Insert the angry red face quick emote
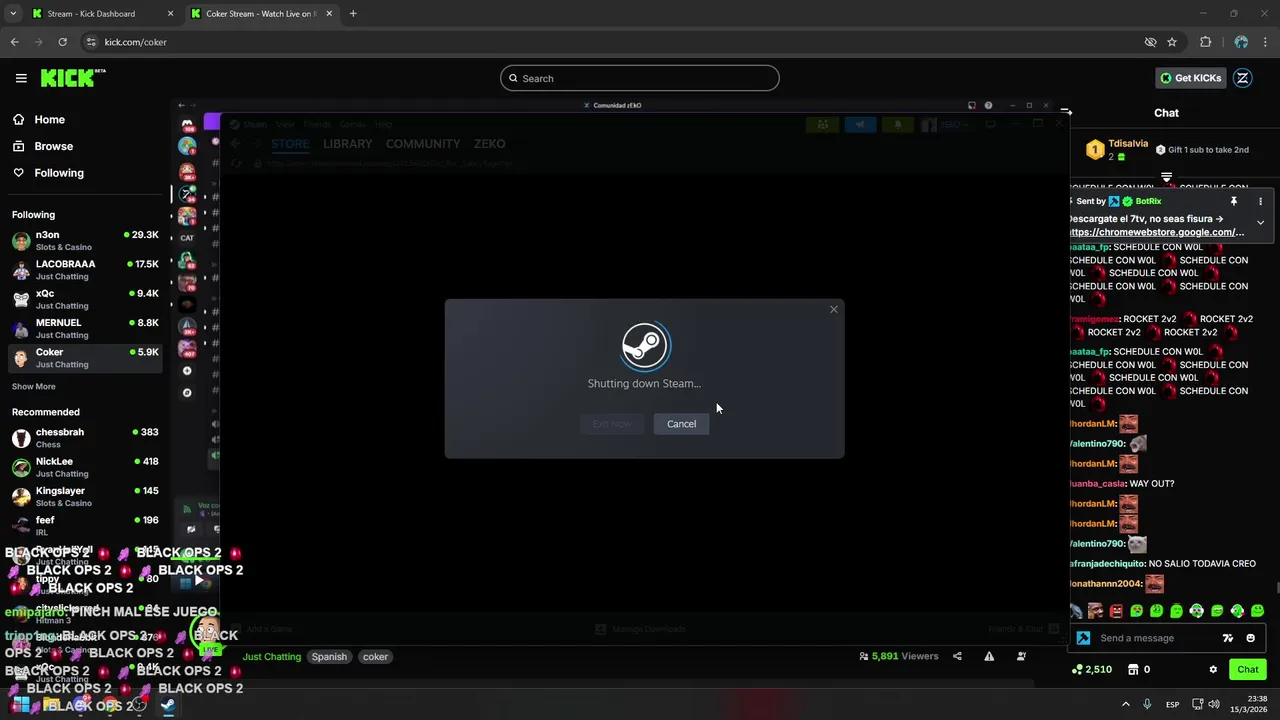 pyautogui.click(x=1116, y=611)
